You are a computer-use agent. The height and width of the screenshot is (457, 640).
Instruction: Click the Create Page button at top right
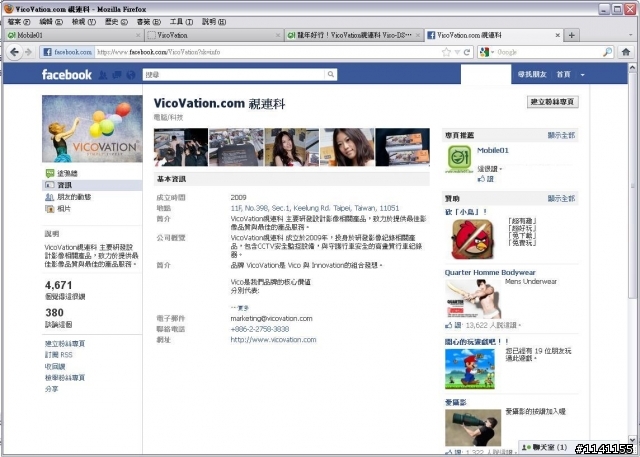coord(553,102)
